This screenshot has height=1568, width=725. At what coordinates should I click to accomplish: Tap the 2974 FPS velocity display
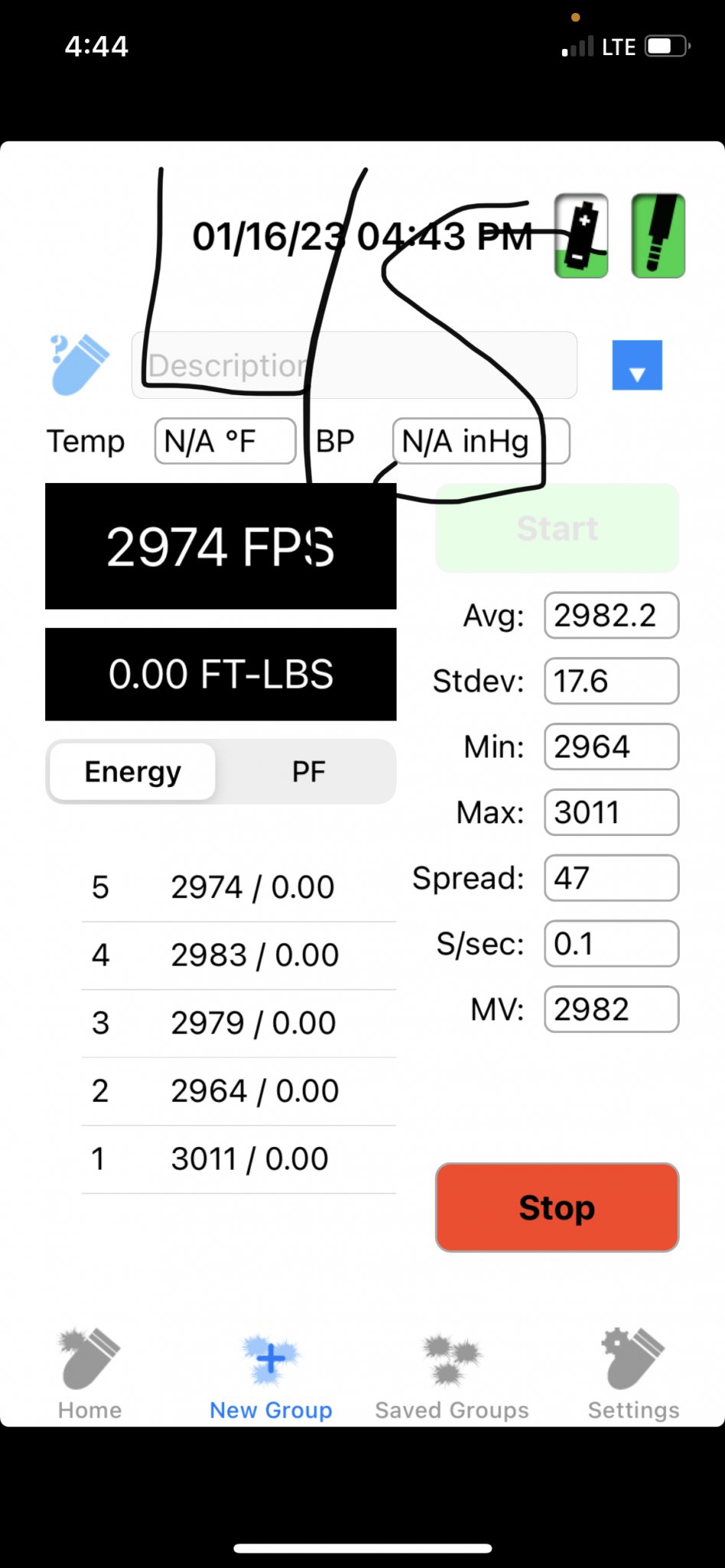pos(220,547)
